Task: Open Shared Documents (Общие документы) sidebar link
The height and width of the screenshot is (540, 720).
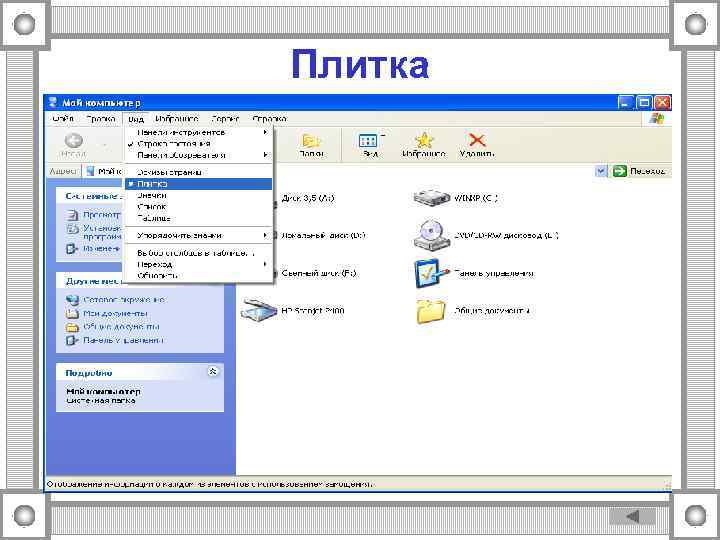Action: [x=121, y=327]
